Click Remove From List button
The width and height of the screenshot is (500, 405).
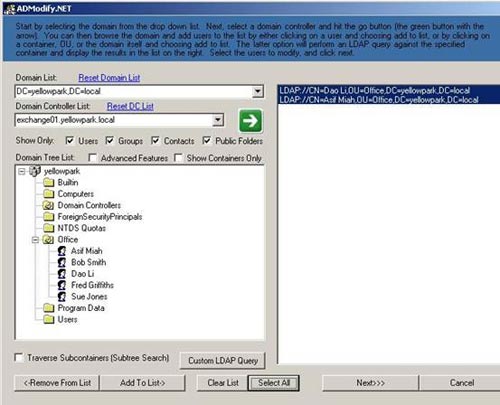coord(57,383)
